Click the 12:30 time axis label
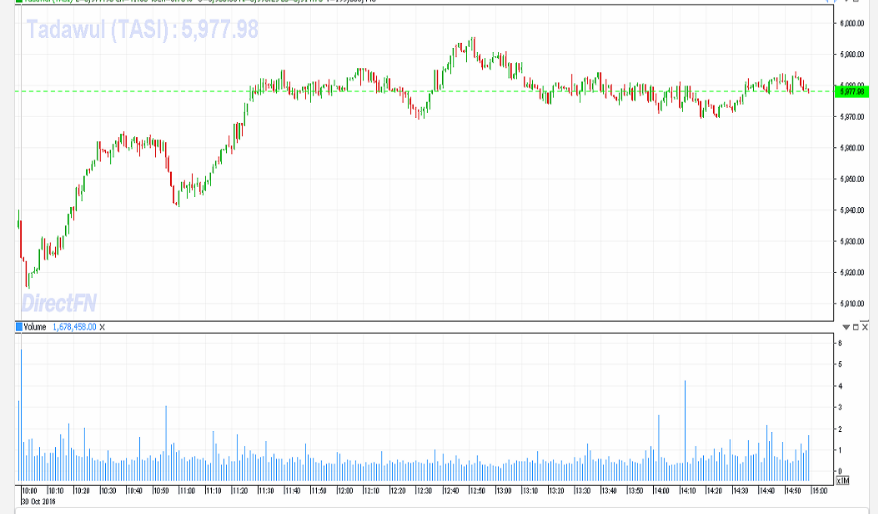The image size is (878, 514). tap(424, 491)
